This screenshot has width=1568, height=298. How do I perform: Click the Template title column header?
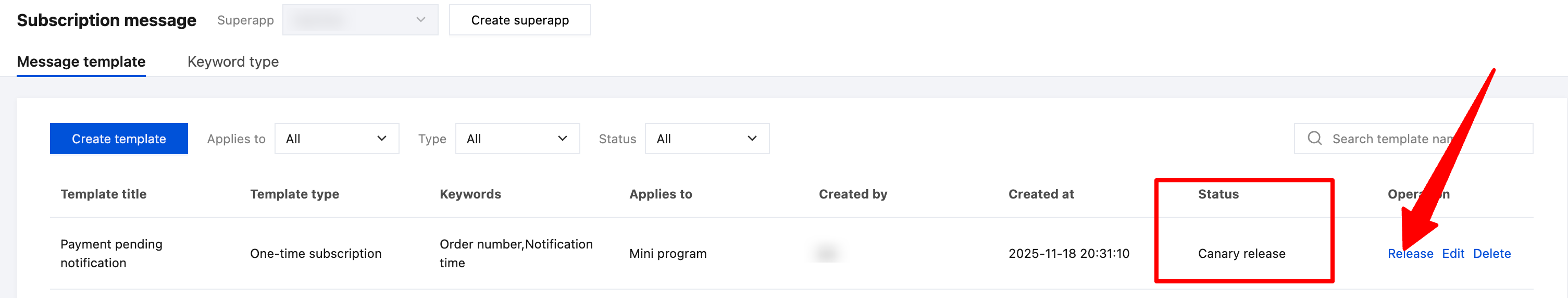[104, 194]
